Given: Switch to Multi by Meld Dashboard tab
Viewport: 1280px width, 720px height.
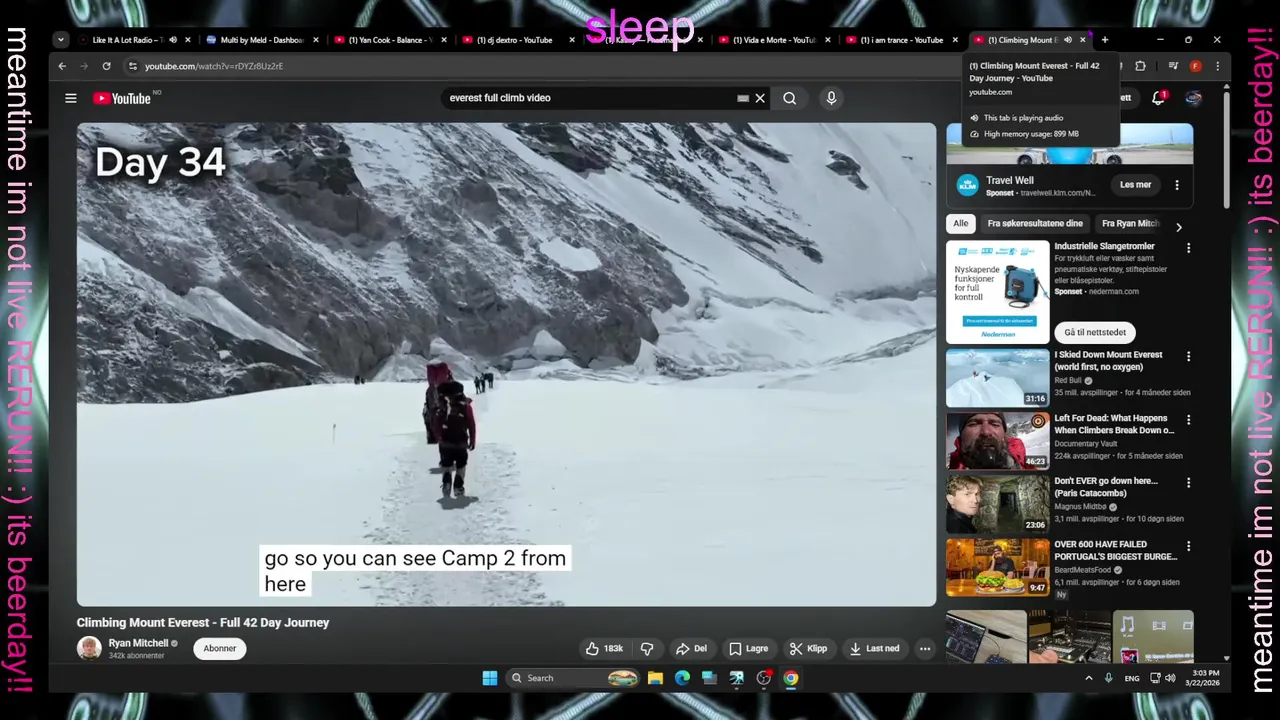Looking at the screenshot, I should [260, 40].
